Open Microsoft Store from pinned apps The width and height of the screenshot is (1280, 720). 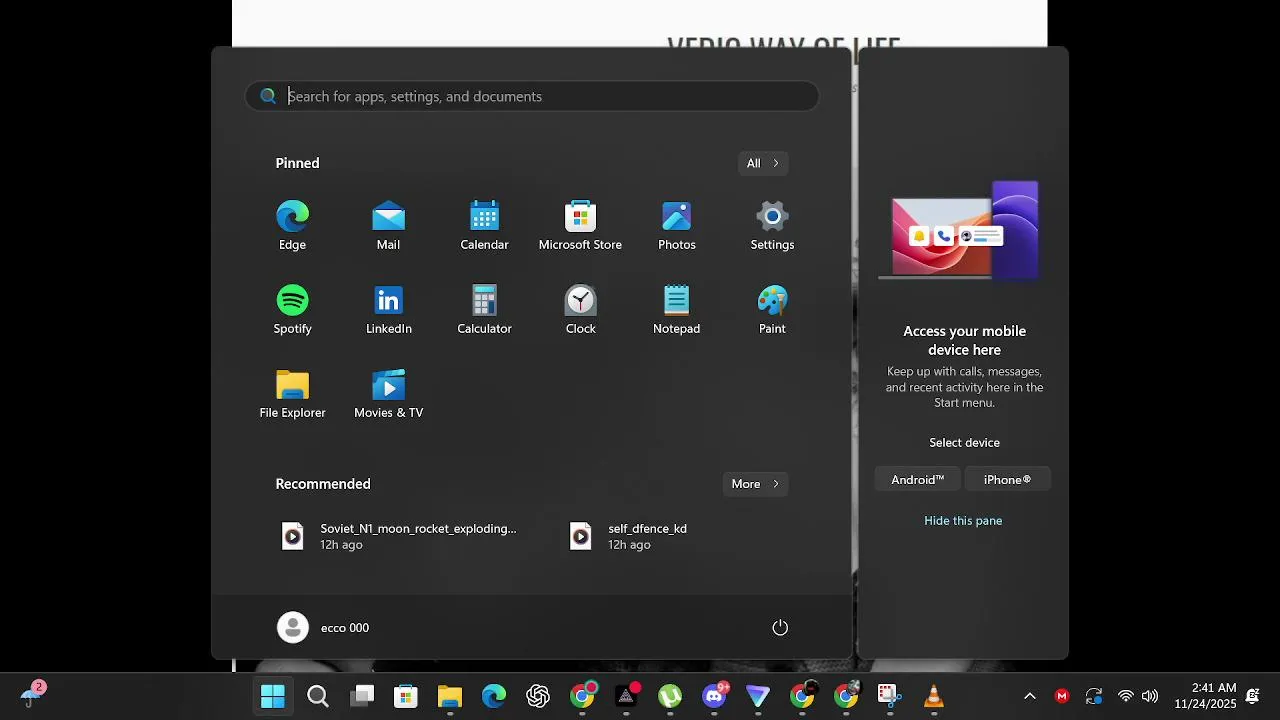pyautogui.click(x=580, y=226)
